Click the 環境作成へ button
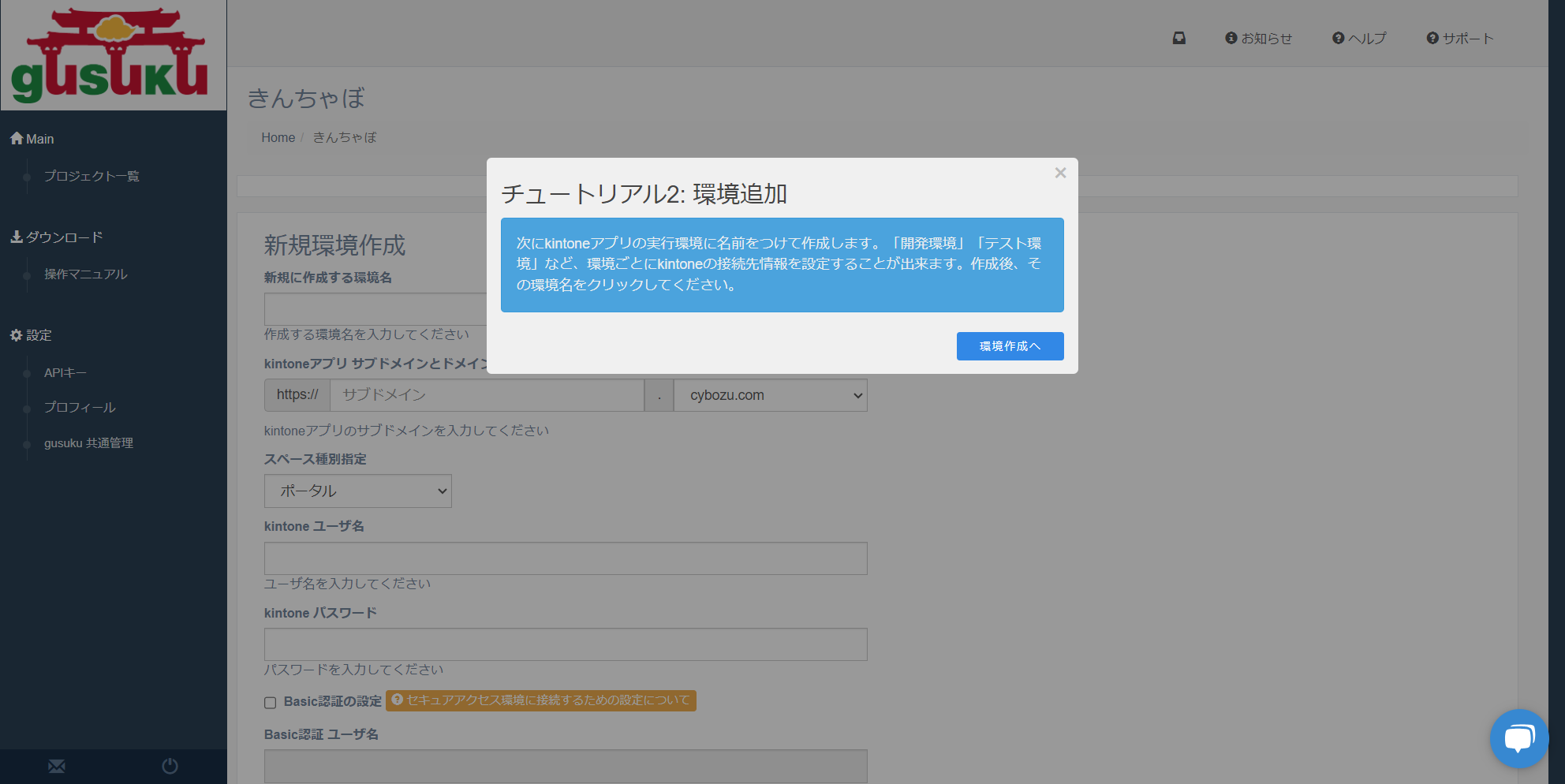The height and width of the screenshot is (784, 1565). tap(1010, 346)
